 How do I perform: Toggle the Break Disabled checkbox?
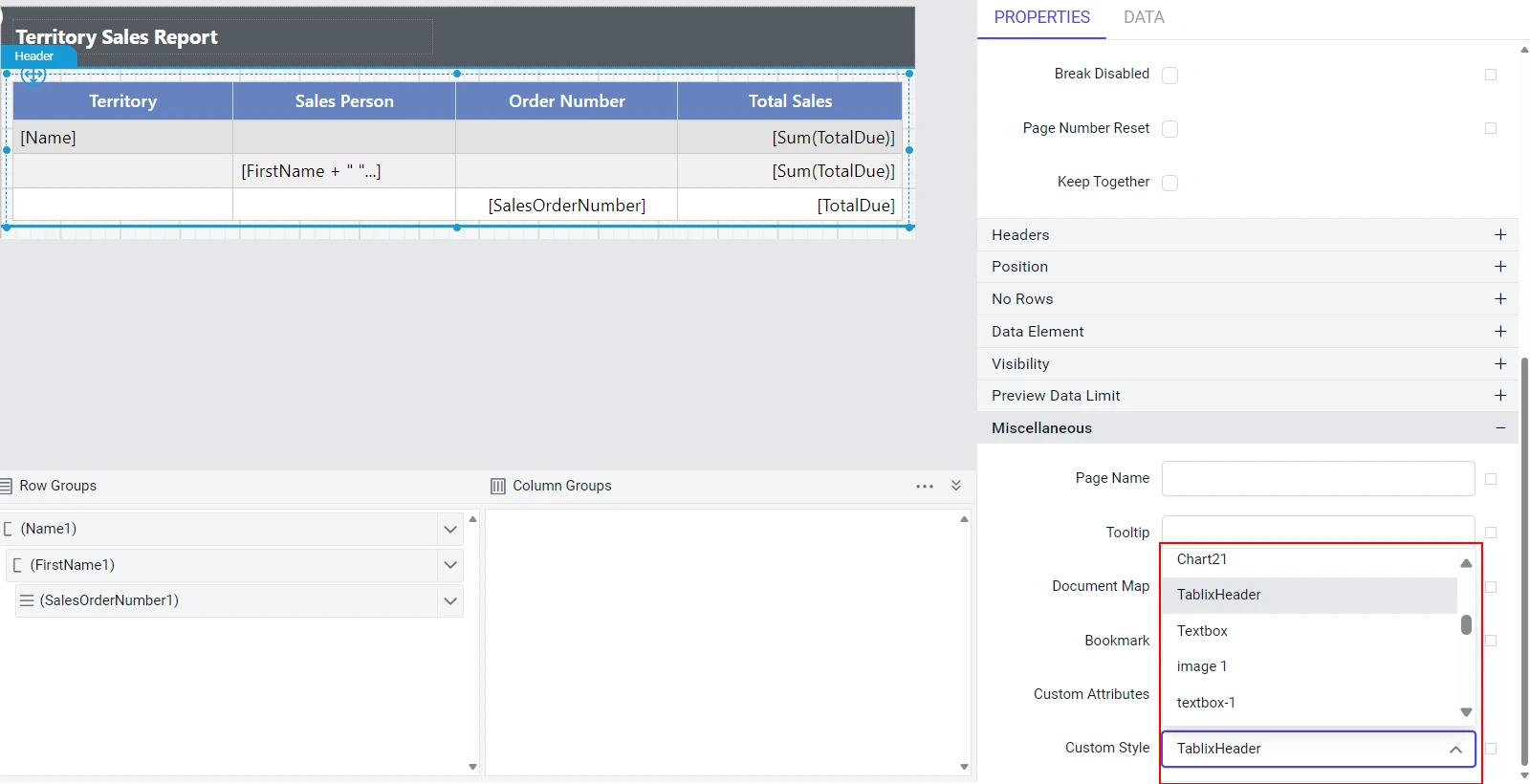[x=1169, y=75]
